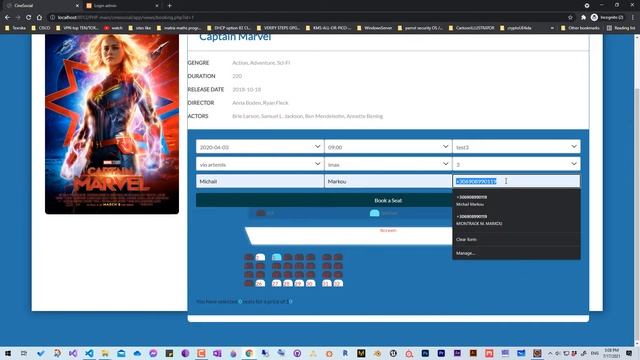Screen dimensions: 640x360
Task: Open Visual Studio Code from the taskbar
Action: (x=89, y=353)
